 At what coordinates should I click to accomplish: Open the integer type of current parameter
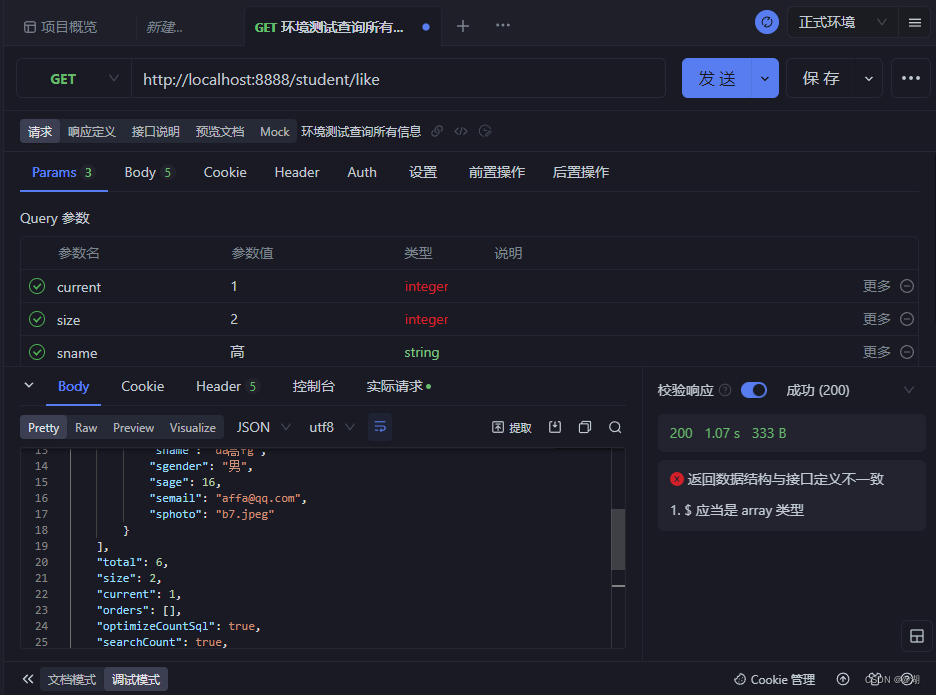click(x=426, y=287)
